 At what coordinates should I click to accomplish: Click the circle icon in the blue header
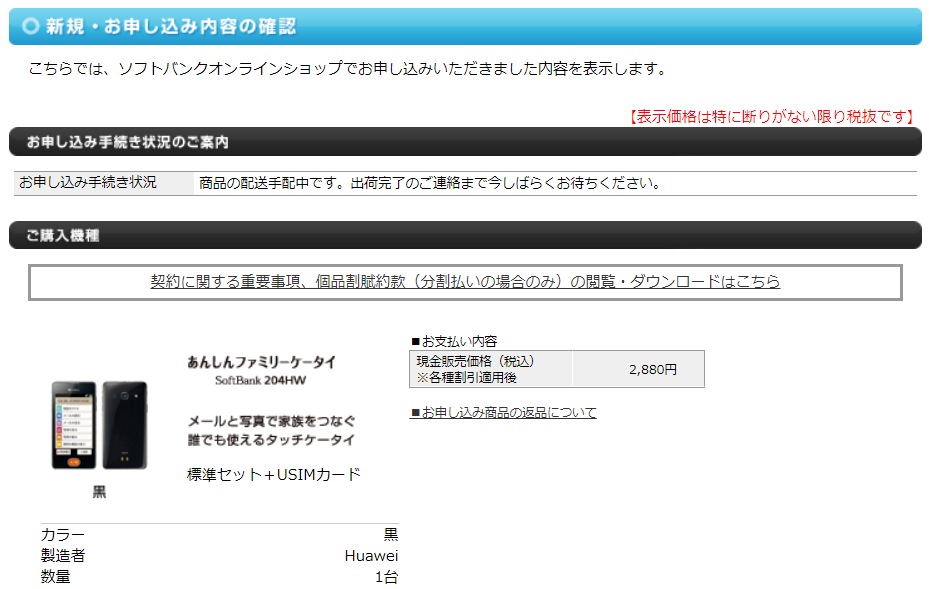30,26
